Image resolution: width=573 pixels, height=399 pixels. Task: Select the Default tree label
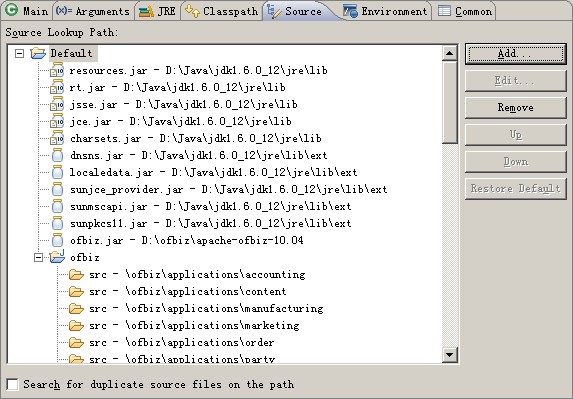click(72, 54)
